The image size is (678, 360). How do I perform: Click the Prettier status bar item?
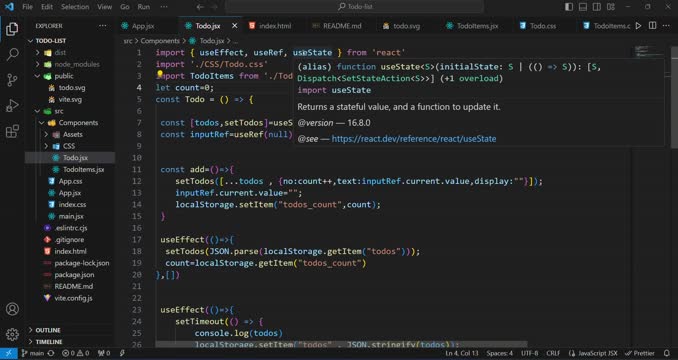pos(640,354)
